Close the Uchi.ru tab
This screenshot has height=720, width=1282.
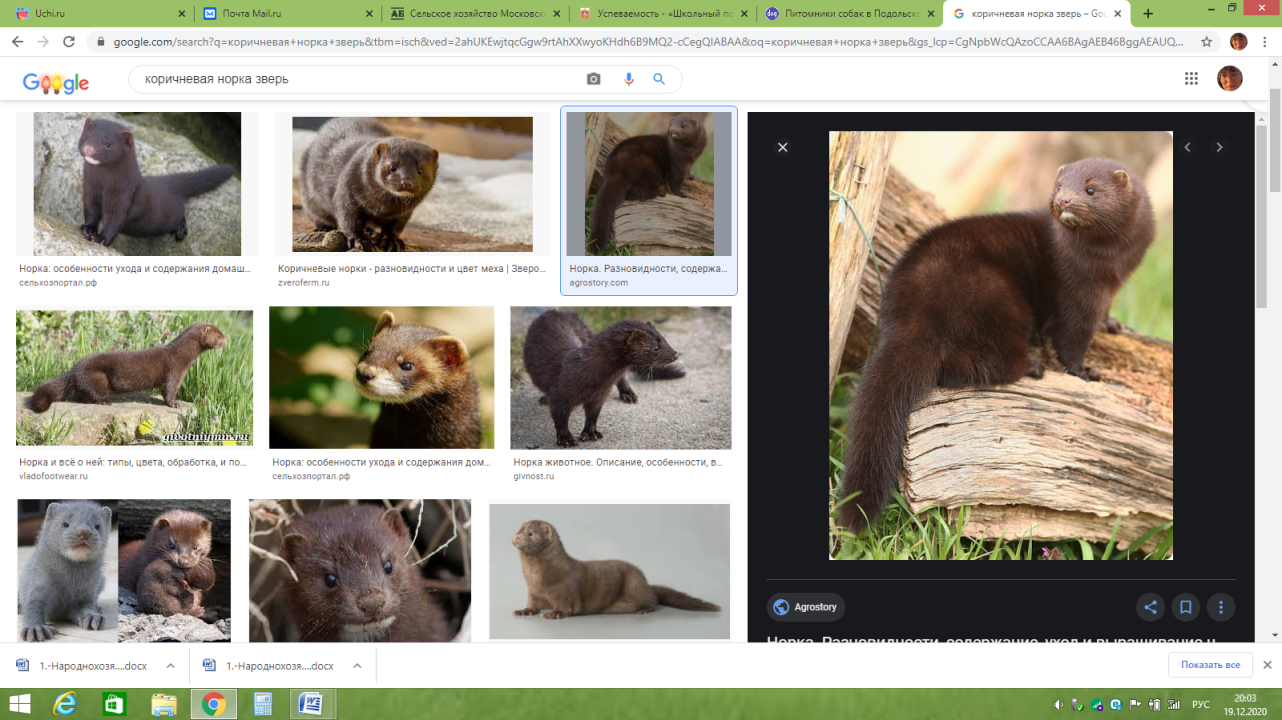click(x=181, y=14)
